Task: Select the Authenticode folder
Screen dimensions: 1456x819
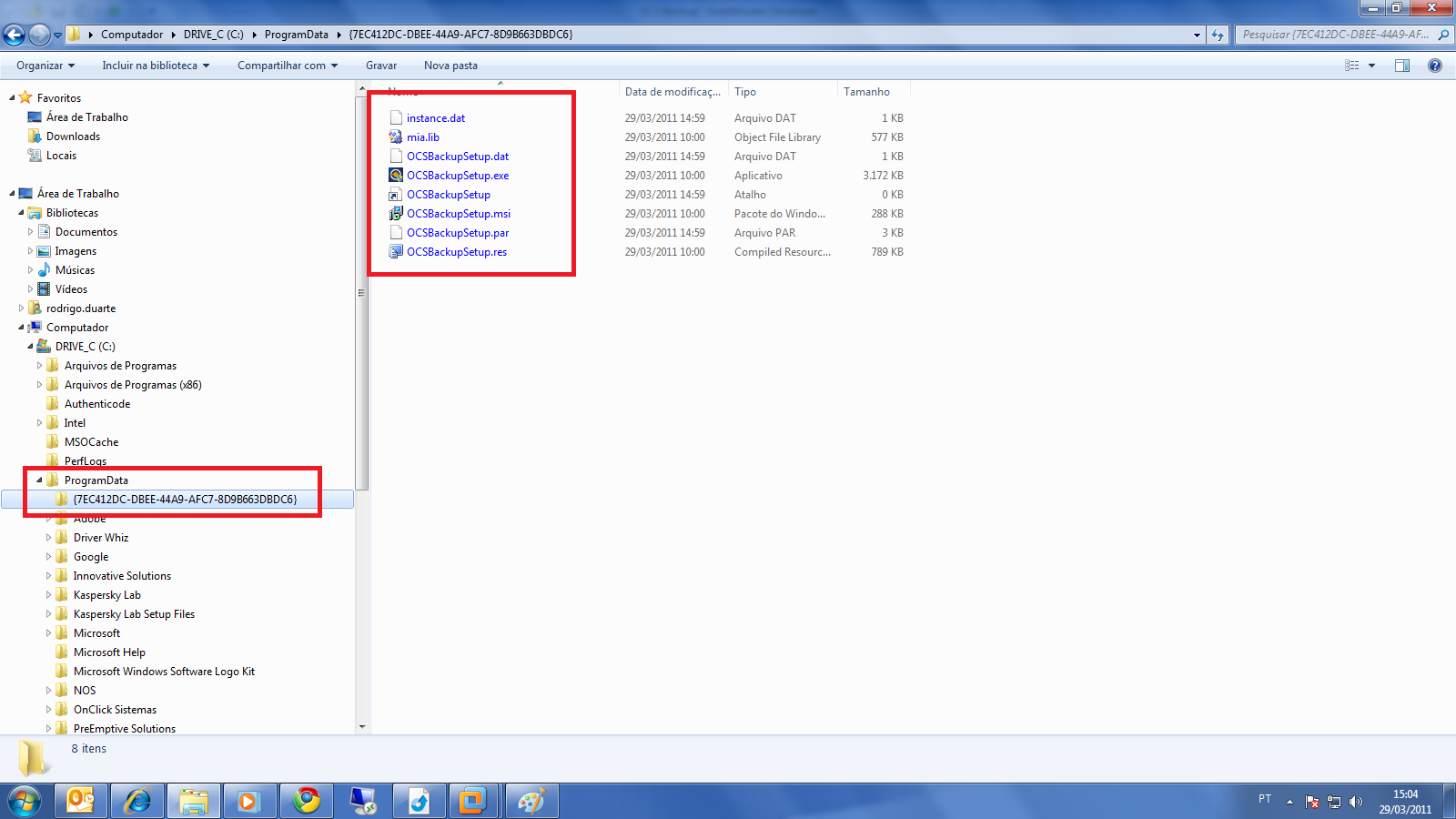Action: (97, 404)
